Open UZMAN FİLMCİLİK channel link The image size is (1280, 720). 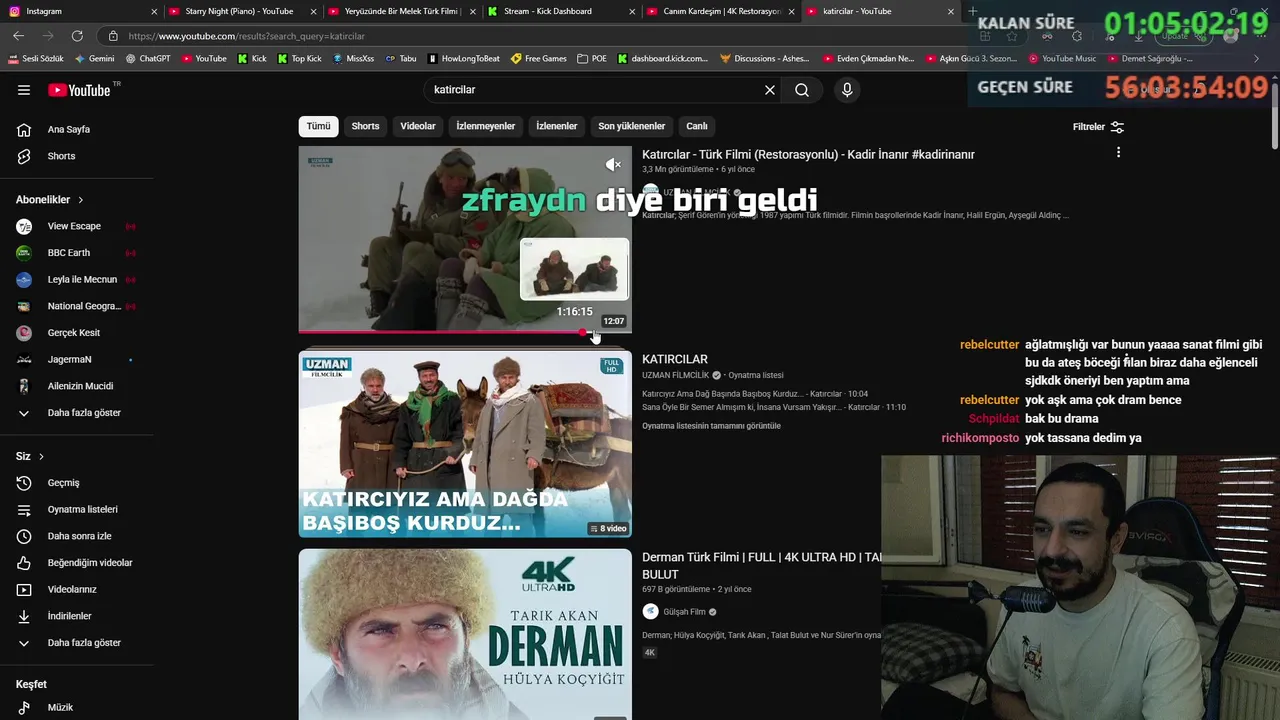[675, 375]
